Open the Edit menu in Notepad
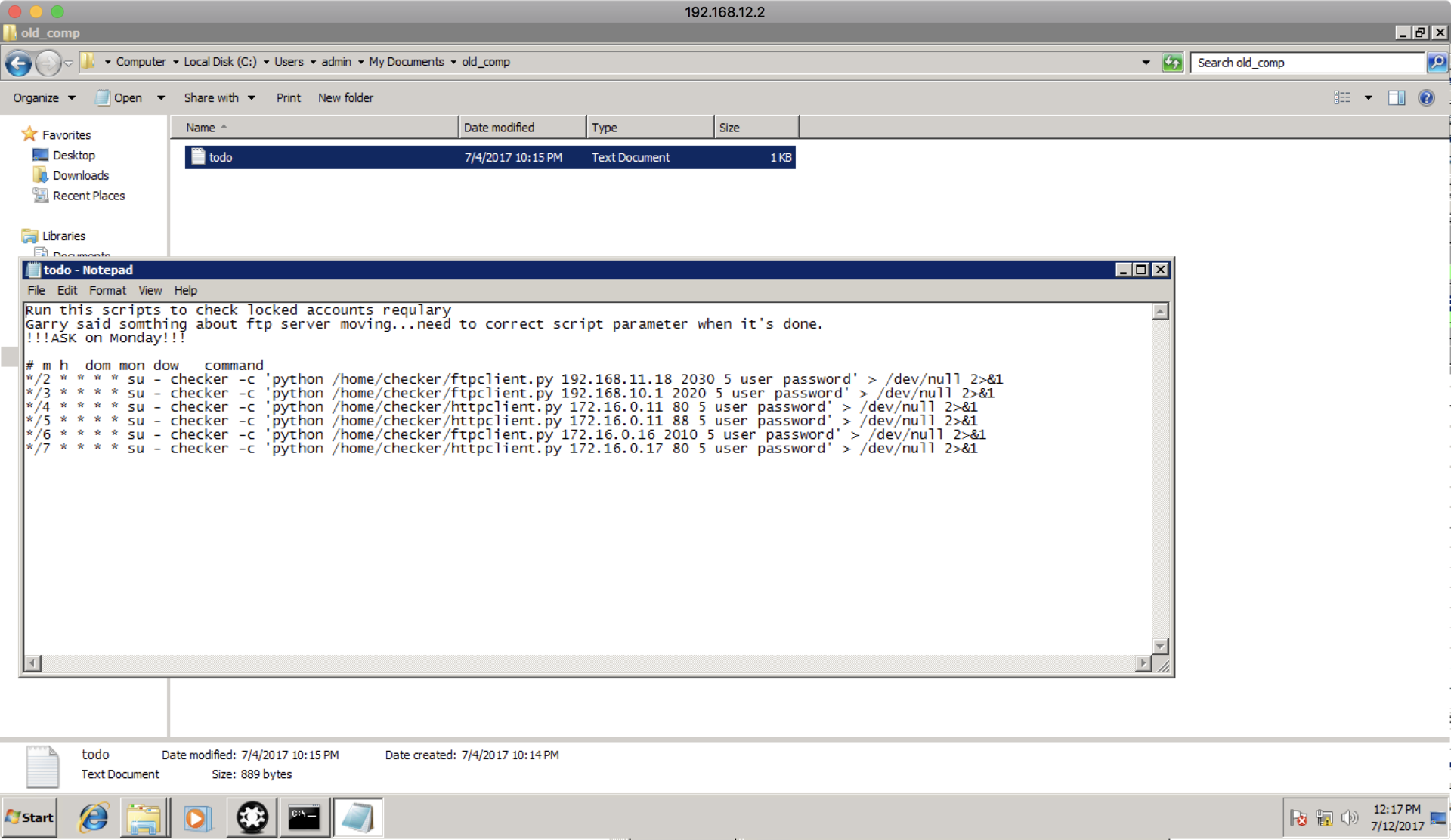The image size is (1451, 840). pyautogui.click(x=66, y=290)
